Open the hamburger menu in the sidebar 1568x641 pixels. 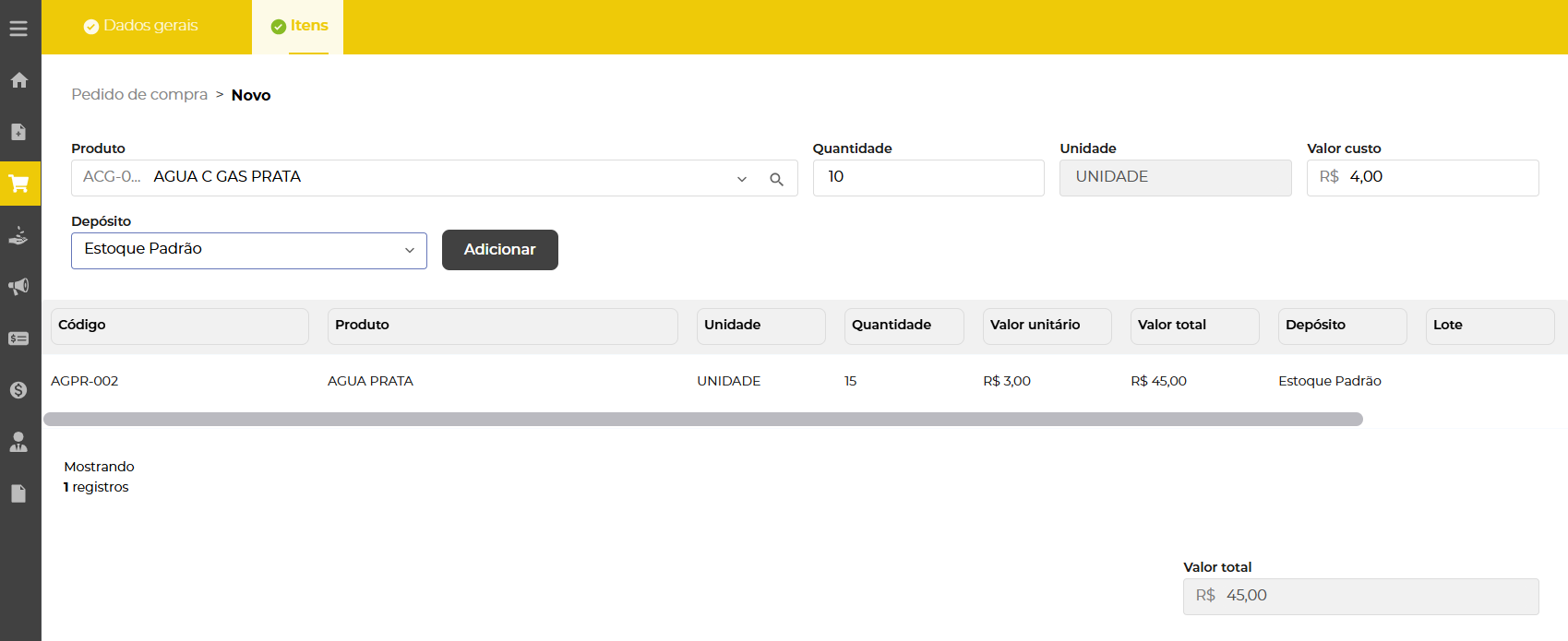(x=18, y=29)
